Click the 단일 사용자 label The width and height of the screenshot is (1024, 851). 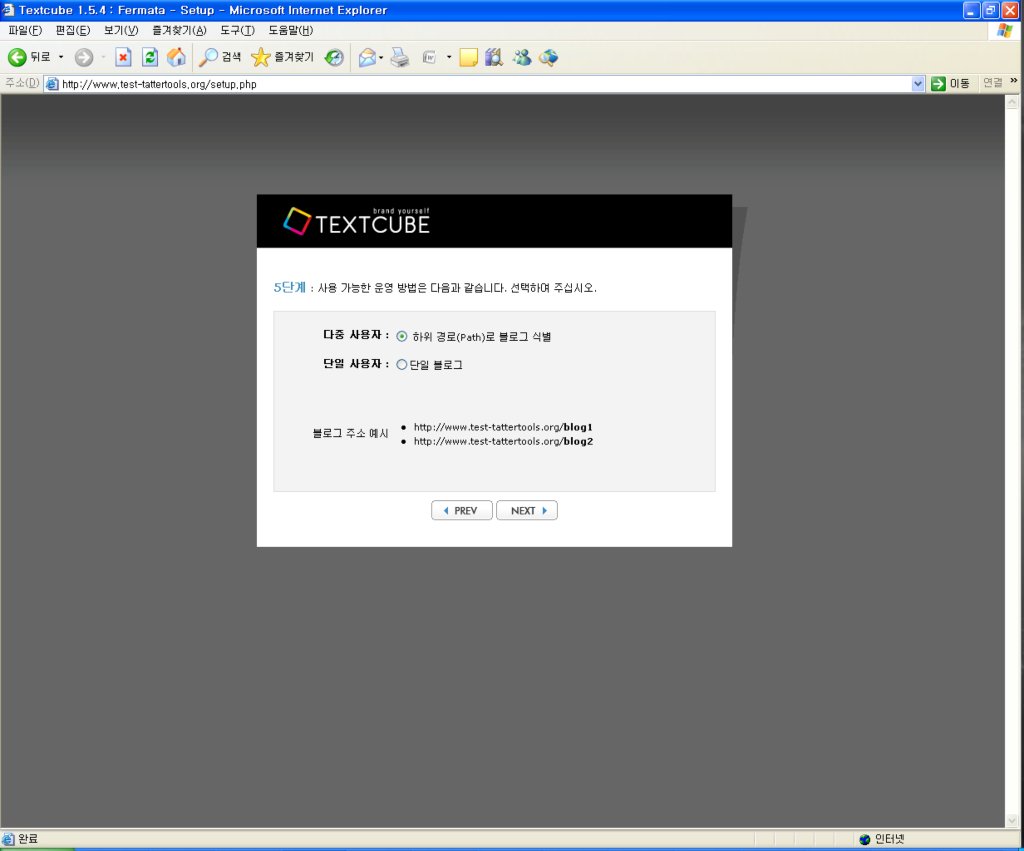click(355, 364)
